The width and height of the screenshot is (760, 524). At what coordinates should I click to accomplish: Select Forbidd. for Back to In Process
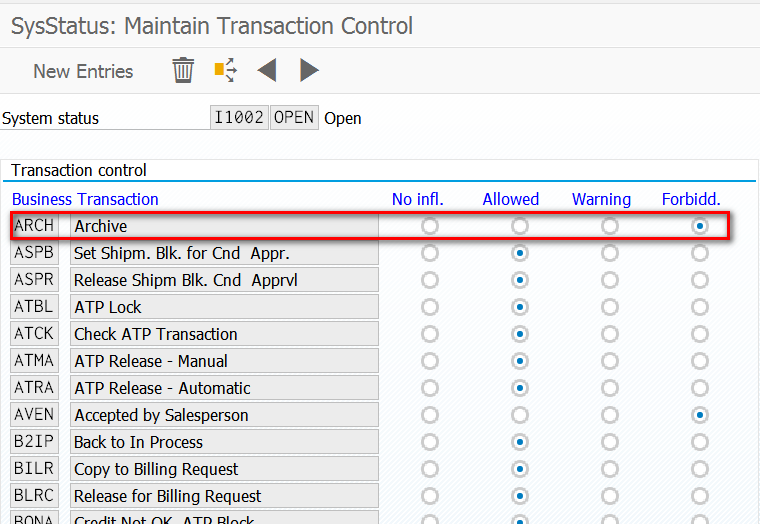[700, 442]
